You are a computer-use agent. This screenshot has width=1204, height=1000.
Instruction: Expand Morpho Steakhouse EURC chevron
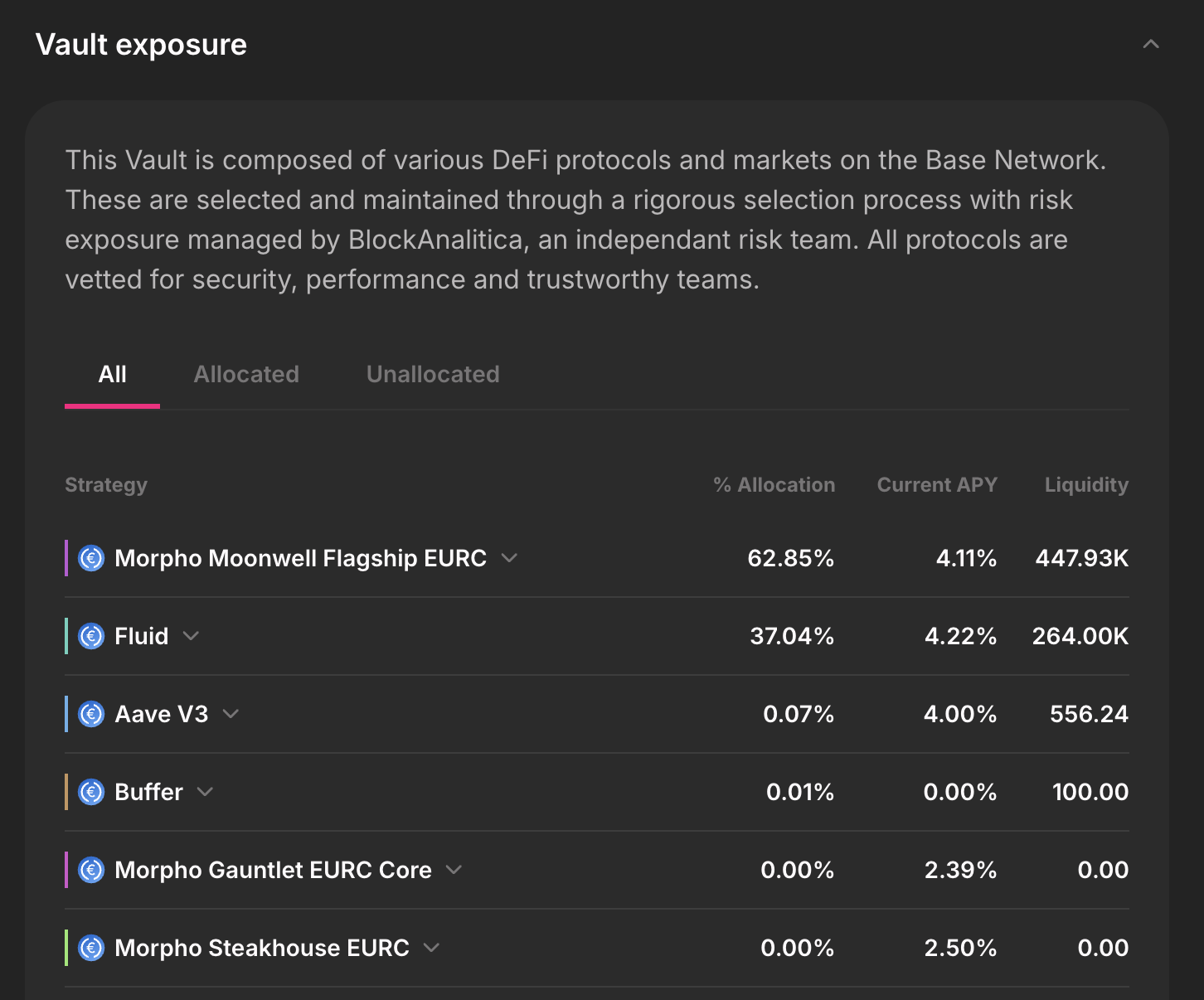(x=431, y=948)
